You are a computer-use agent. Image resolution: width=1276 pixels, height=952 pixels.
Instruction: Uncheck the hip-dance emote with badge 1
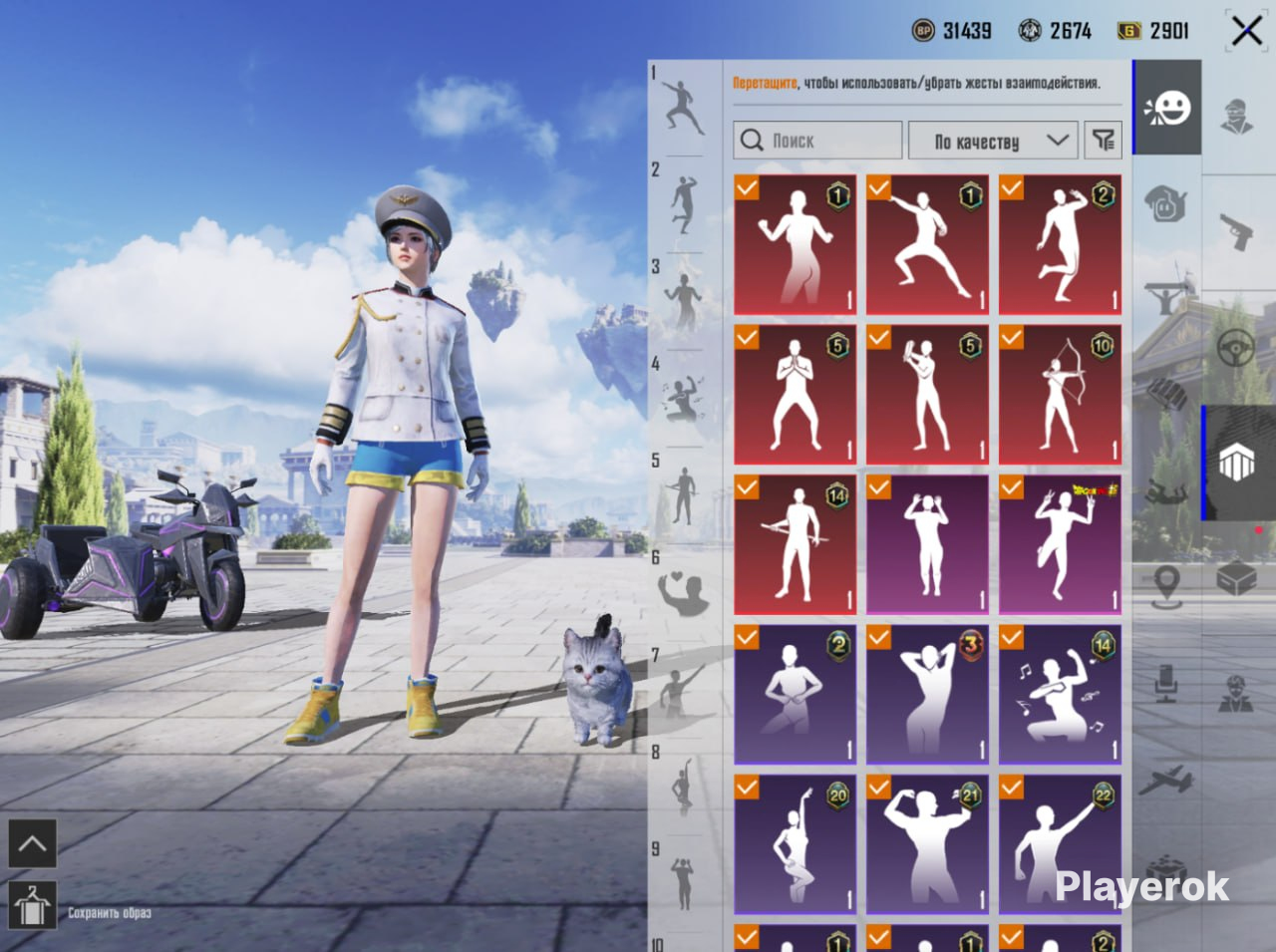[x=747, y=187]
